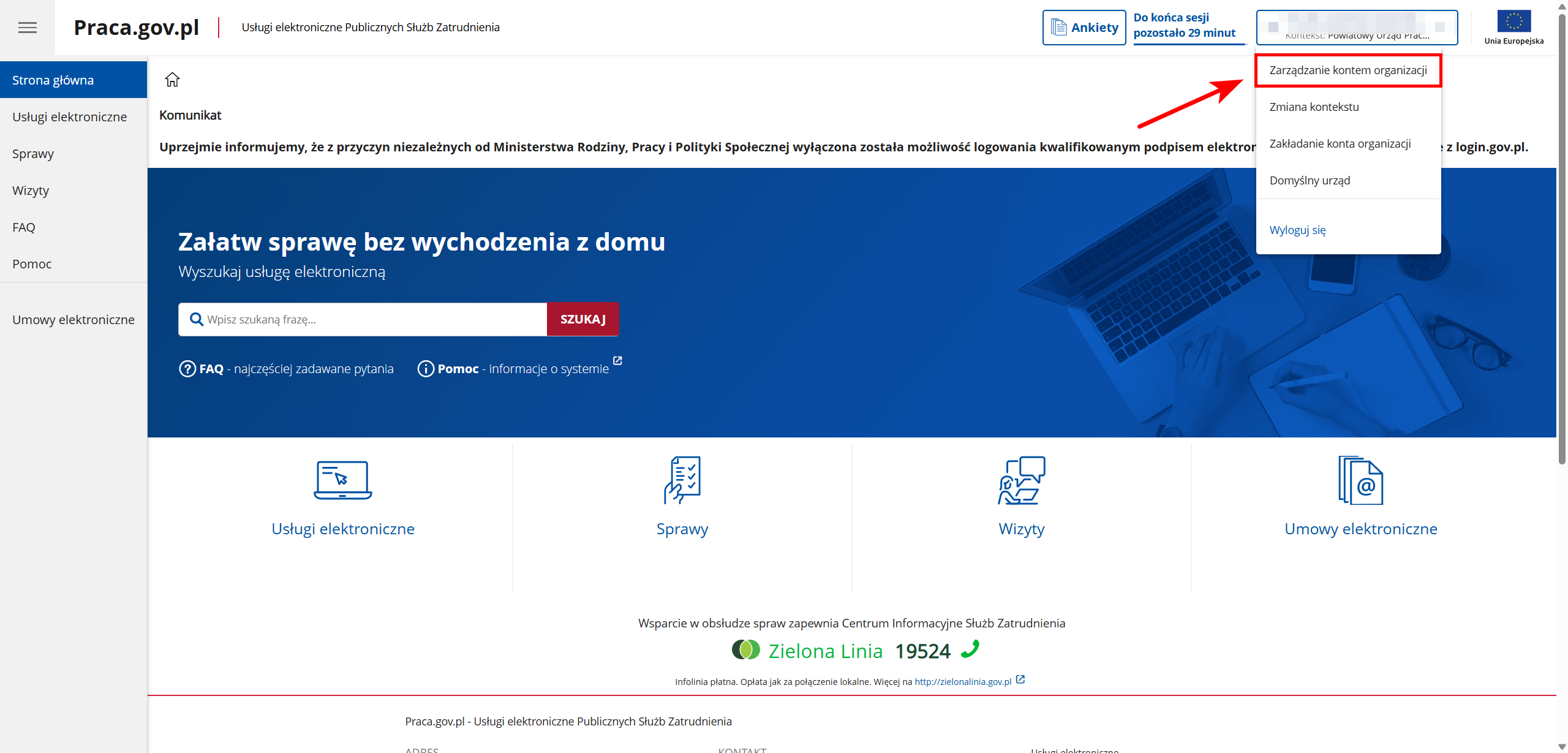This screenshot has height=753, width=1568.
Task: Click the Wyszukaj usługę elektroniczną subtitle
Action: click(282, 272)
